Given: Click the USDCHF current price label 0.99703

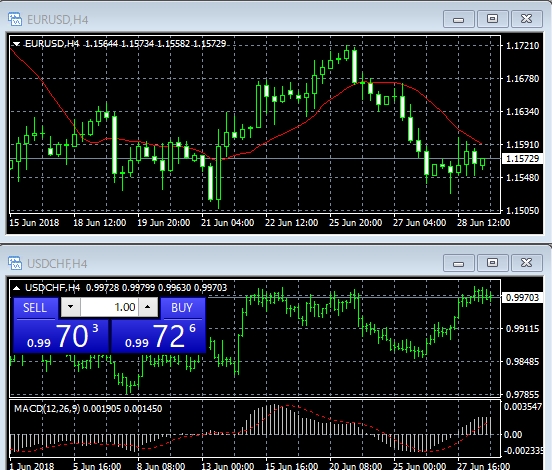Looking at the screenshot, I should tap(522, 297).
